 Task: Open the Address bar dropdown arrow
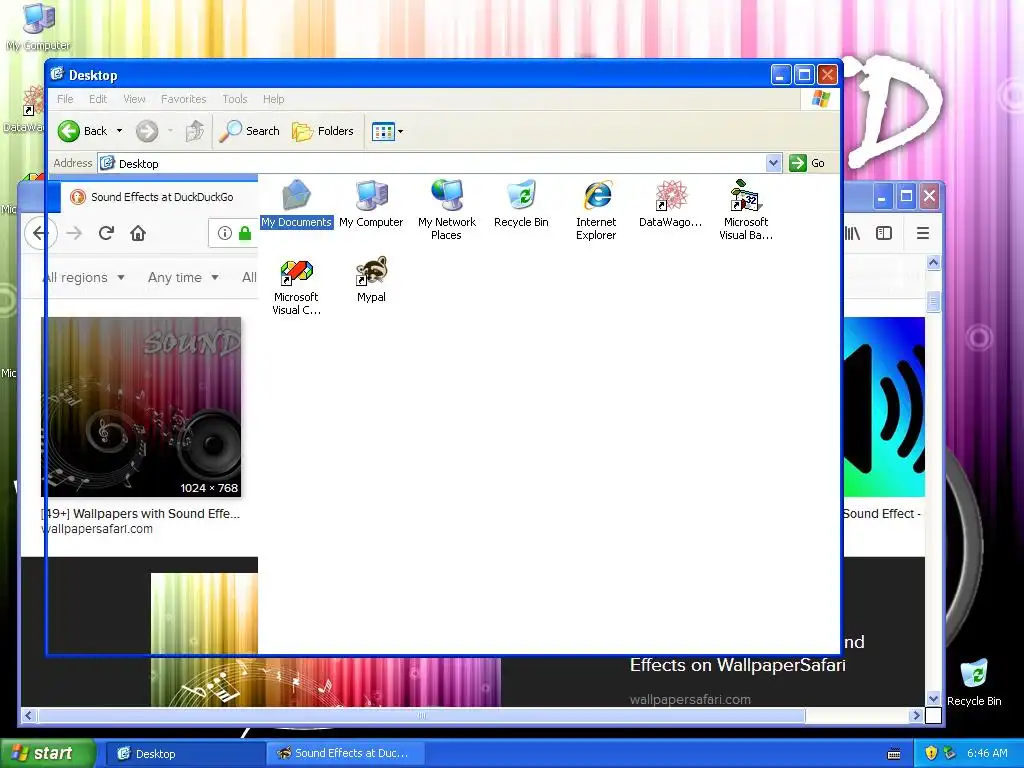773,163
